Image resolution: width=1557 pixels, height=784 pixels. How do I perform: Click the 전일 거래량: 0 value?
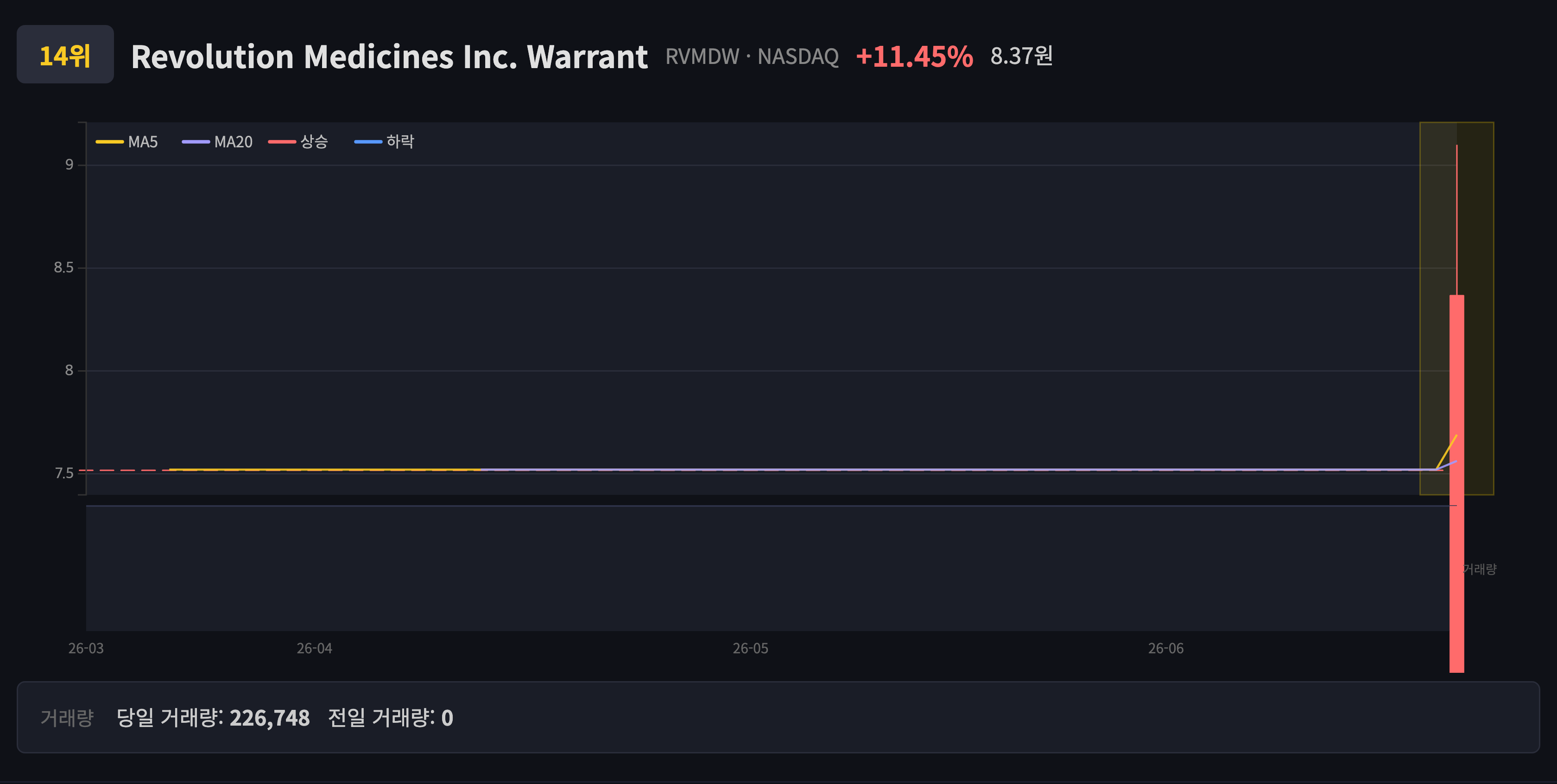coord(391,718)
